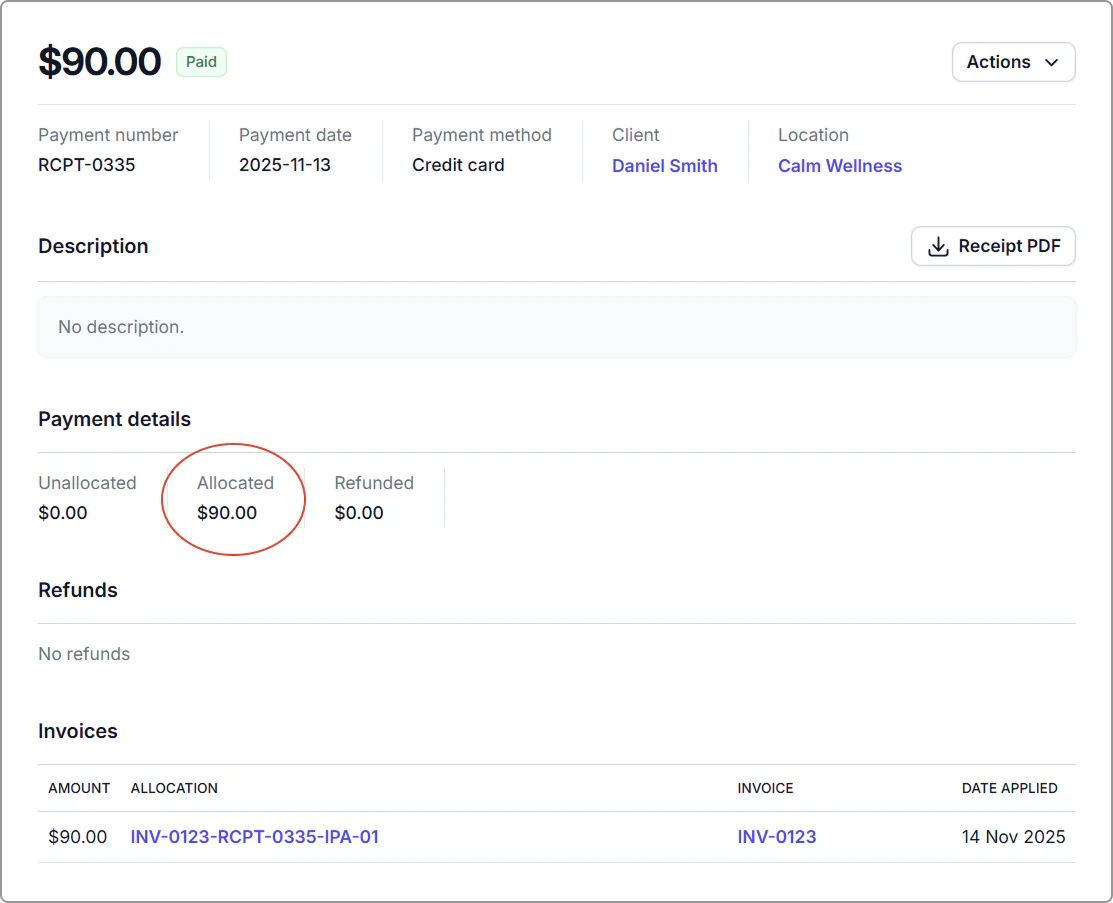
Task: Click the No description text box
Action: coord(556,327)
